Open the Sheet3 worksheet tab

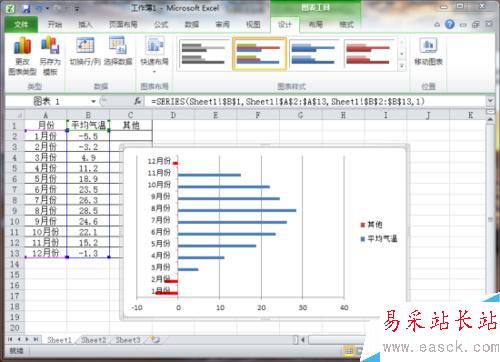click(x=128, y=340)
